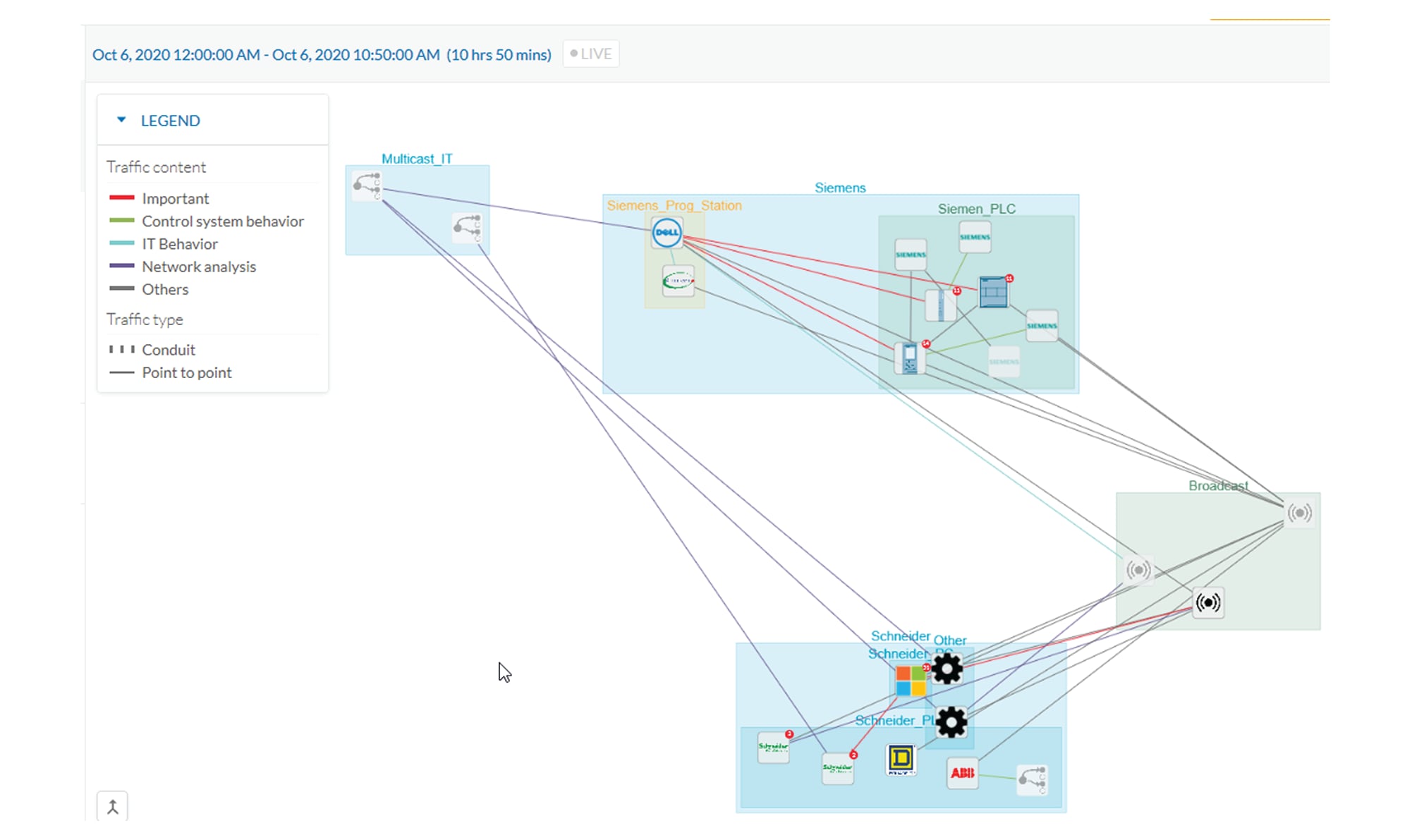The width and height of the screenshot is (1412, 840).
Task: Click the bold black broadcast node
Action: point(1208,602)
